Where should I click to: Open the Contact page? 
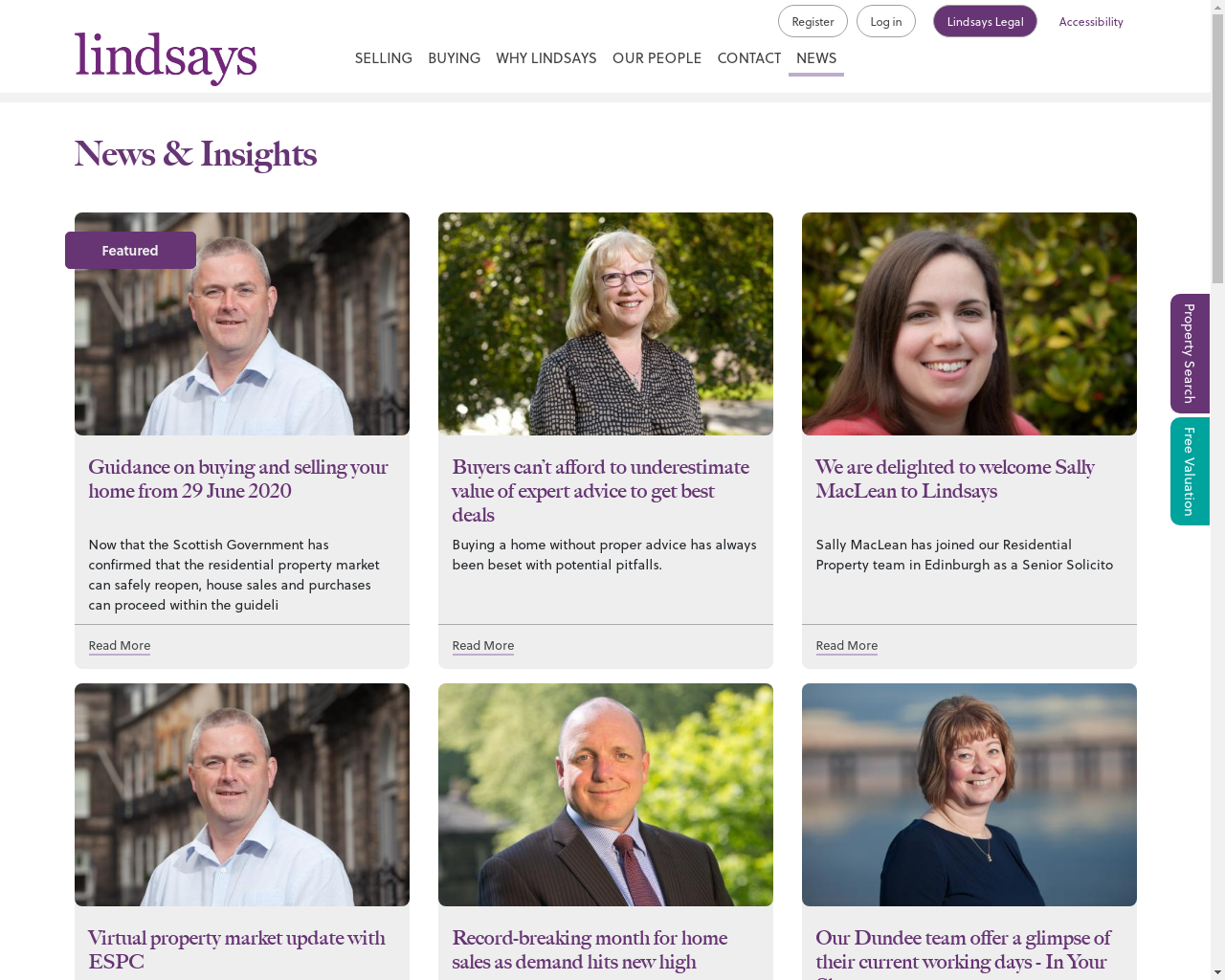(749, 58)
